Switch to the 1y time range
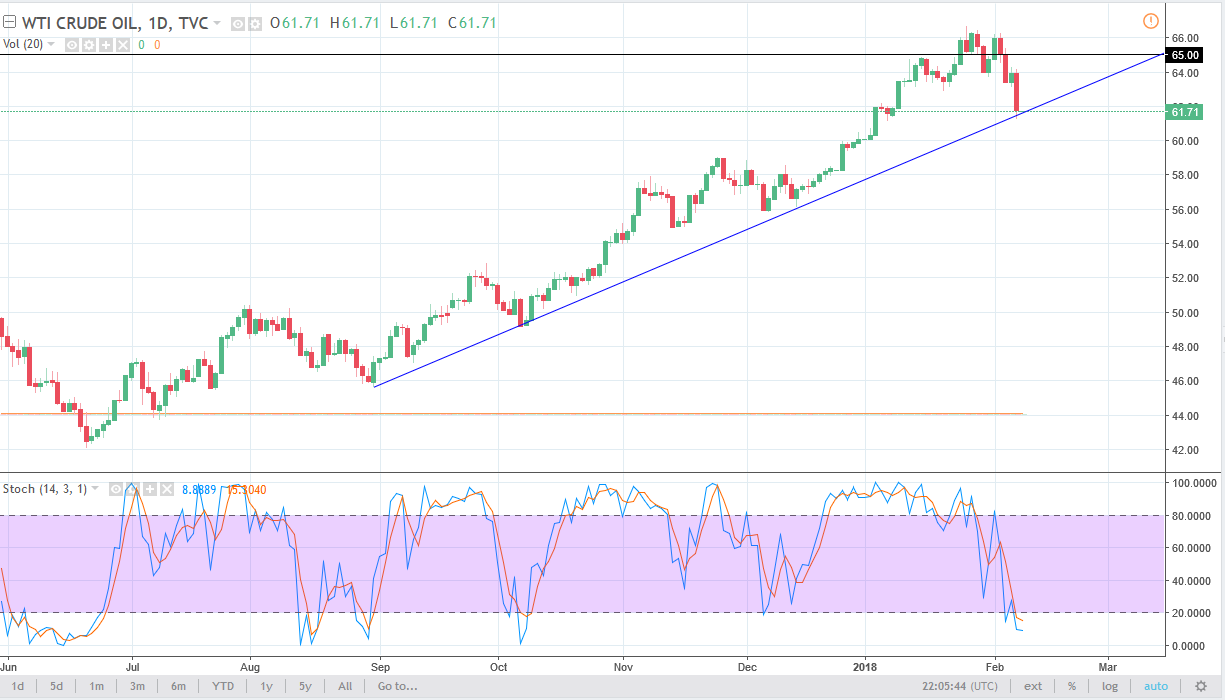1225x700 pixels. point(266,687)
